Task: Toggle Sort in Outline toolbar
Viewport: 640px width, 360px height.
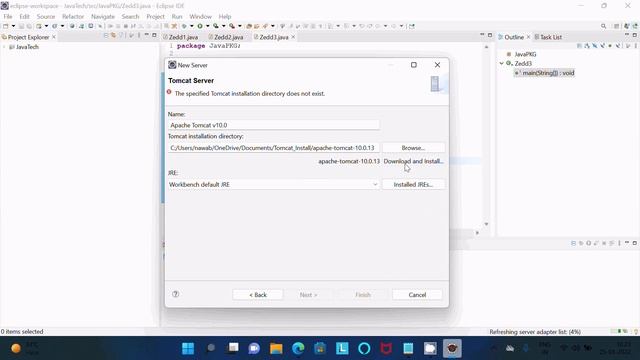Action: pos(587,46)
